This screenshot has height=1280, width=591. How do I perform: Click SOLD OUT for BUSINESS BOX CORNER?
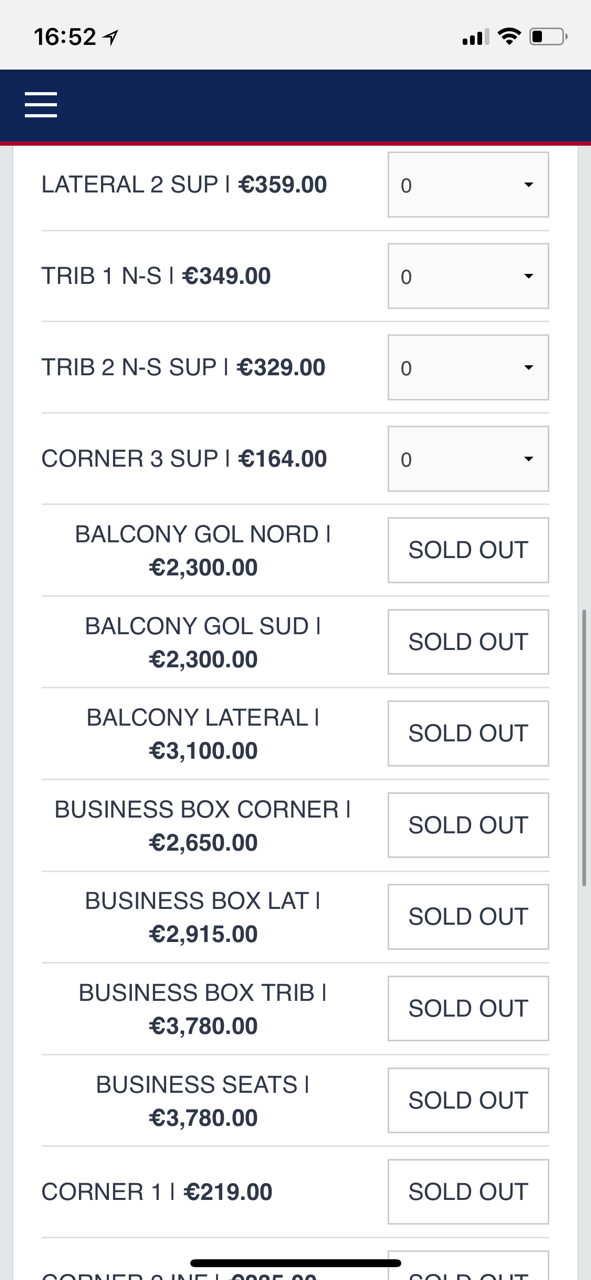468,825
